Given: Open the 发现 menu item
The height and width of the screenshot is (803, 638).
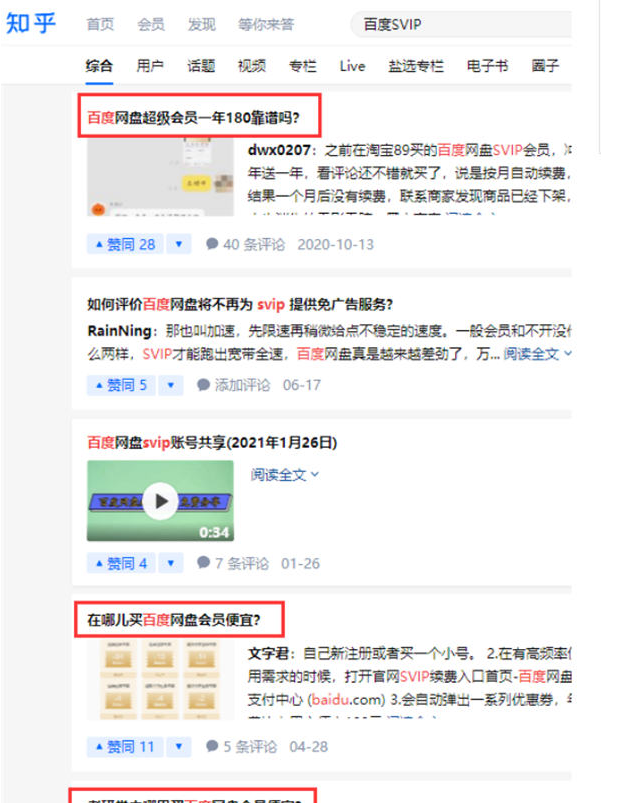Looking at the screenshot, I should point(201,24).
